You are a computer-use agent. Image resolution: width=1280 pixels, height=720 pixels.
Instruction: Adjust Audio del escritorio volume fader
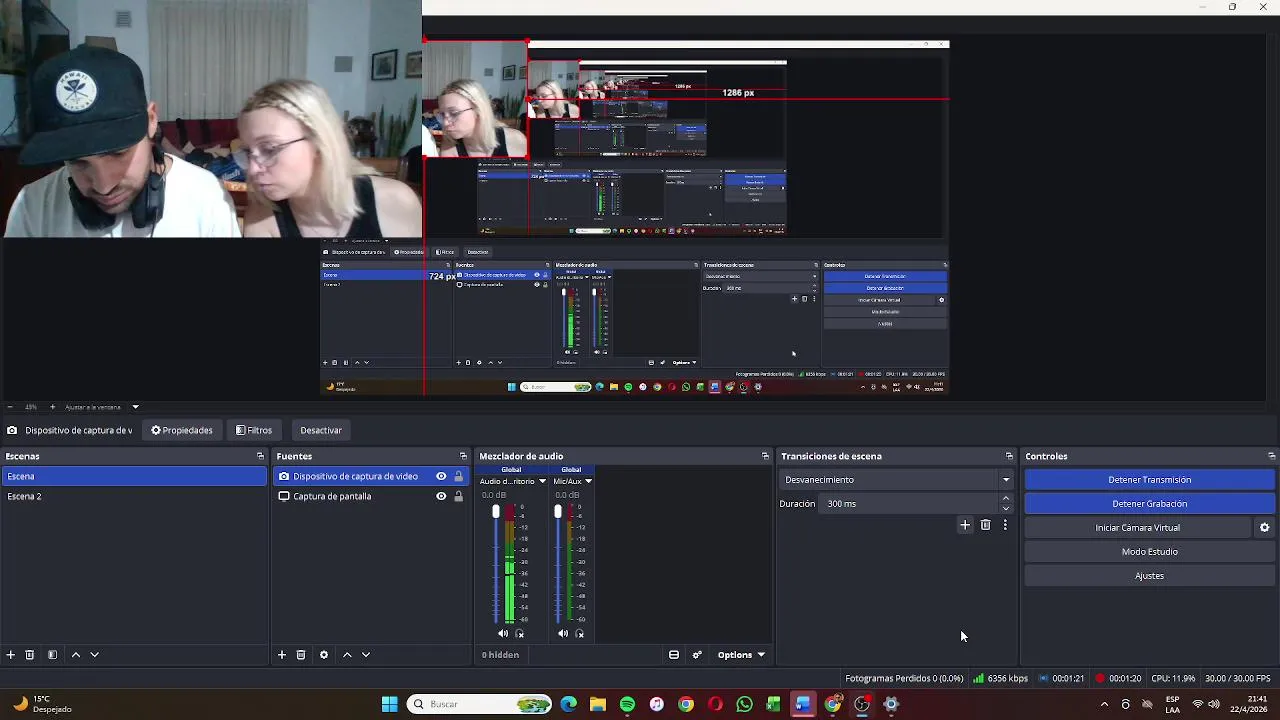click(x=495, y=512)
